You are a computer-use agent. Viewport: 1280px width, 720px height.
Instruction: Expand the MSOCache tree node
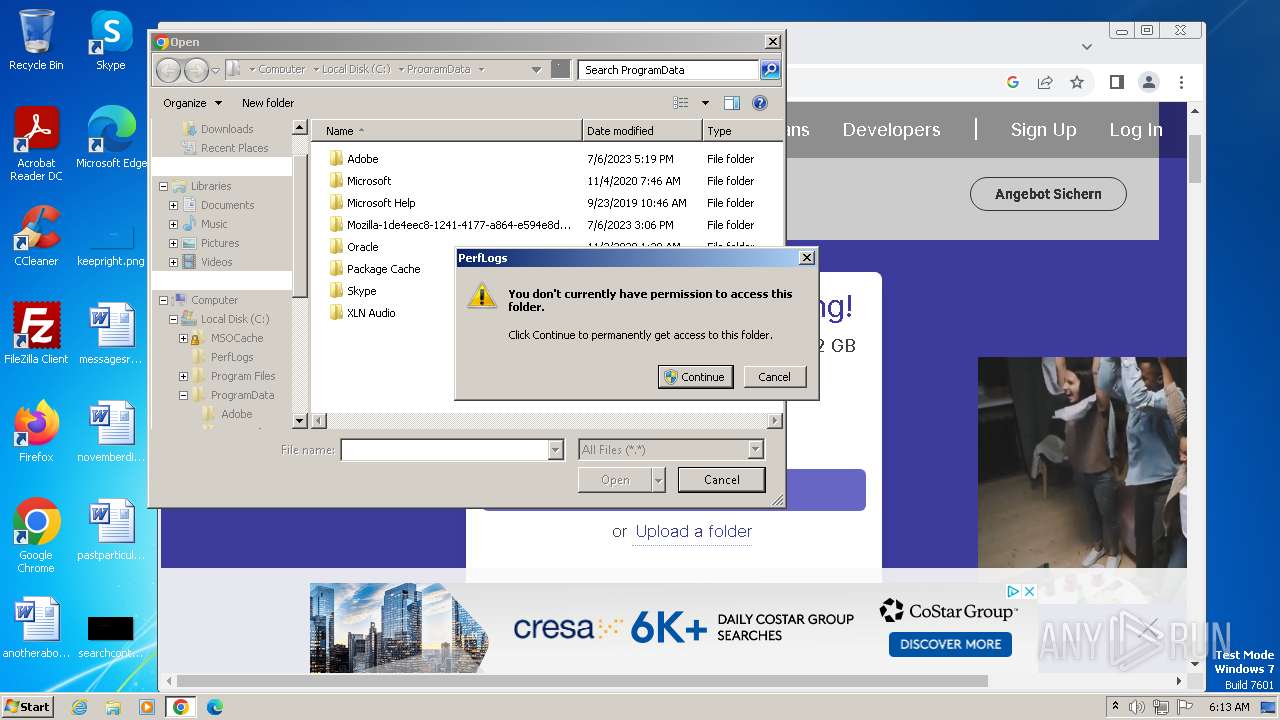(183, 339)
